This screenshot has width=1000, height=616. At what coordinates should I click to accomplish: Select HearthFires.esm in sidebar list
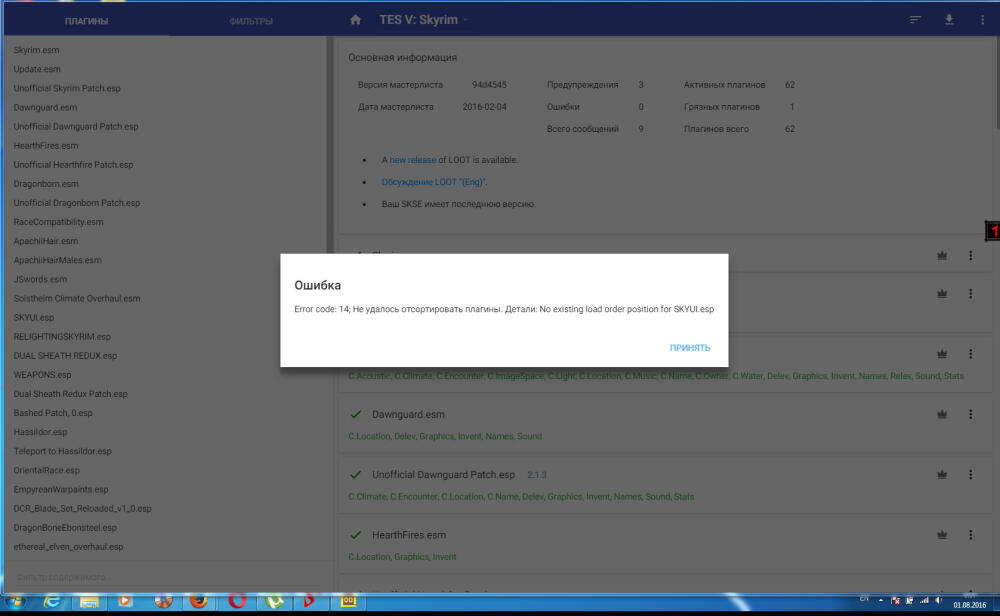[46, 145]
